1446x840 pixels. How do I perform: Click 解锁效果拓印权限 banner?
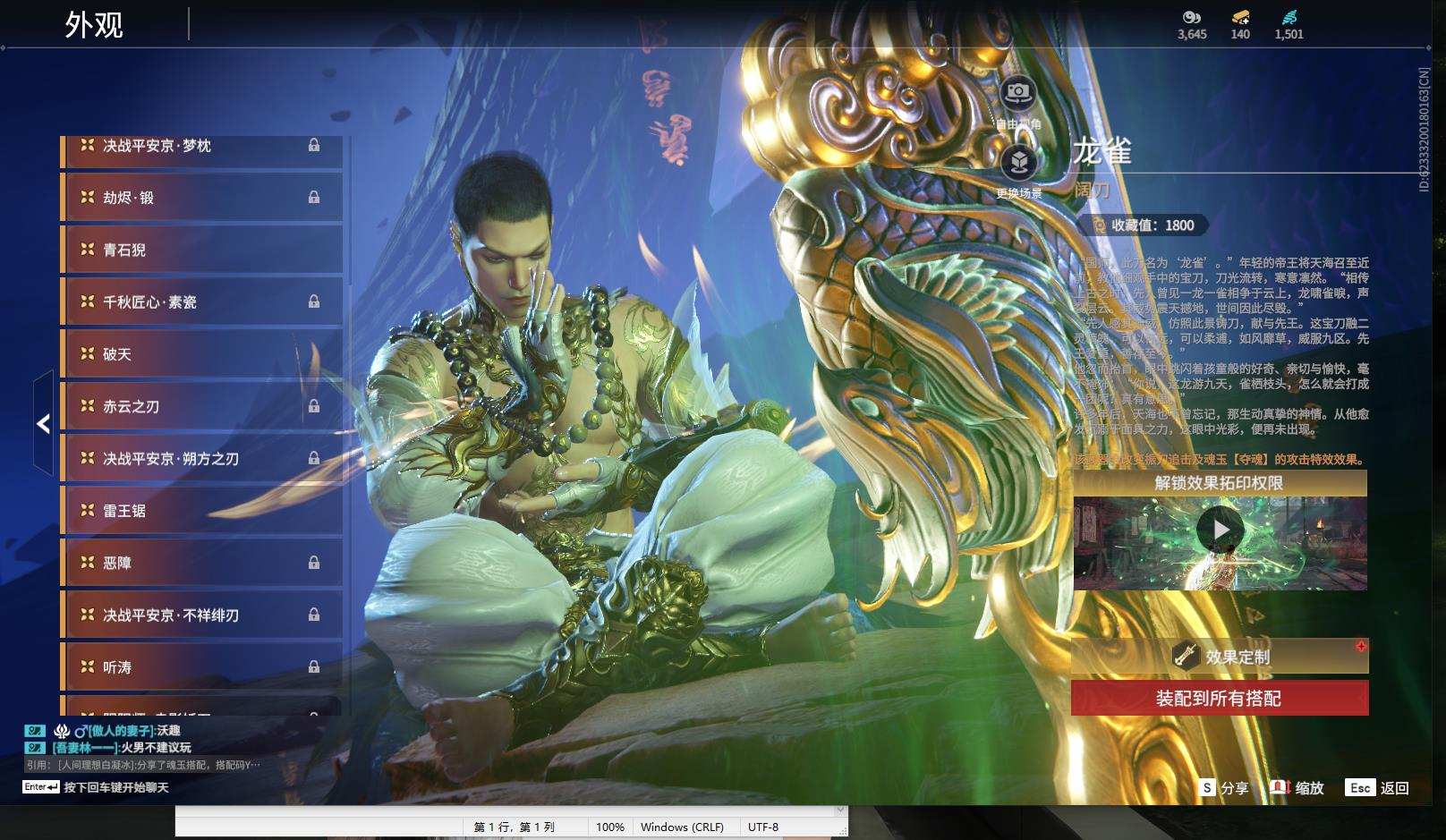[1220, 483]
